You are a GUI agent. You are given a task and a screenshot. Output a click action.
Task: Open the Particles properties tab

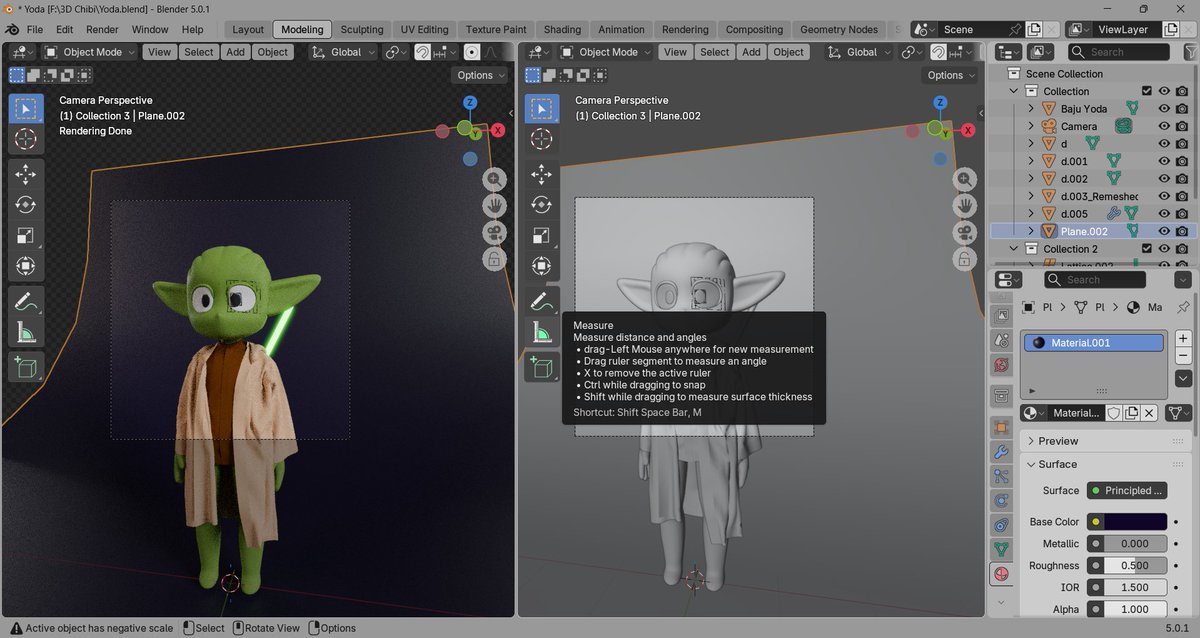1001,476
